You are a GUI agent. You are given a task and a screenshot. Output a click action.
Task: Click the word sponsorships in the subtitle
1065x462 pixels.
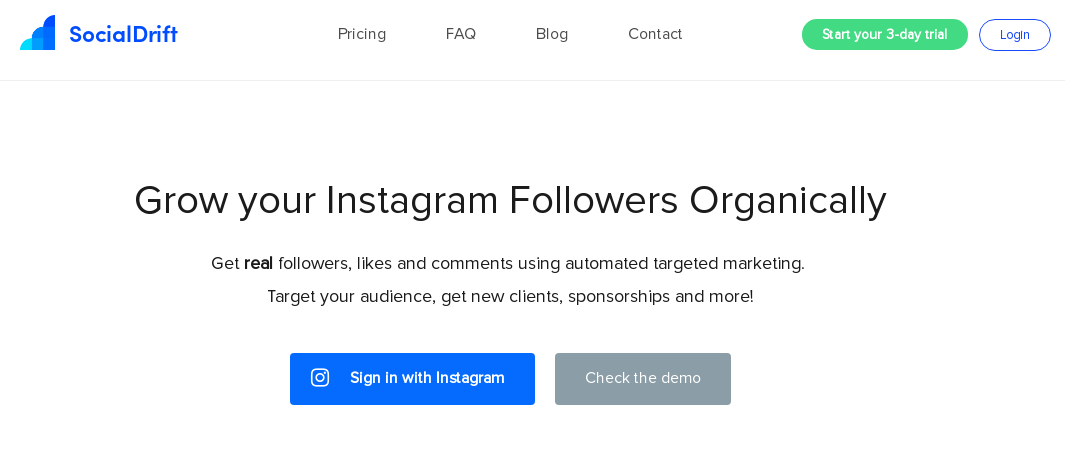pos(619,297)
